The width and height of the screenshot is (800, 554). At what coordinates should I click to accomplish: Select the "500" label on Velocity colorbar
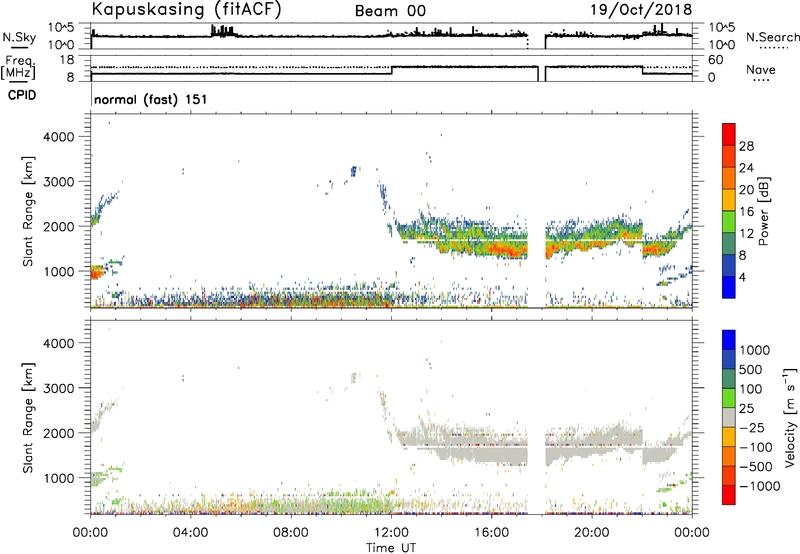(751, 369)
